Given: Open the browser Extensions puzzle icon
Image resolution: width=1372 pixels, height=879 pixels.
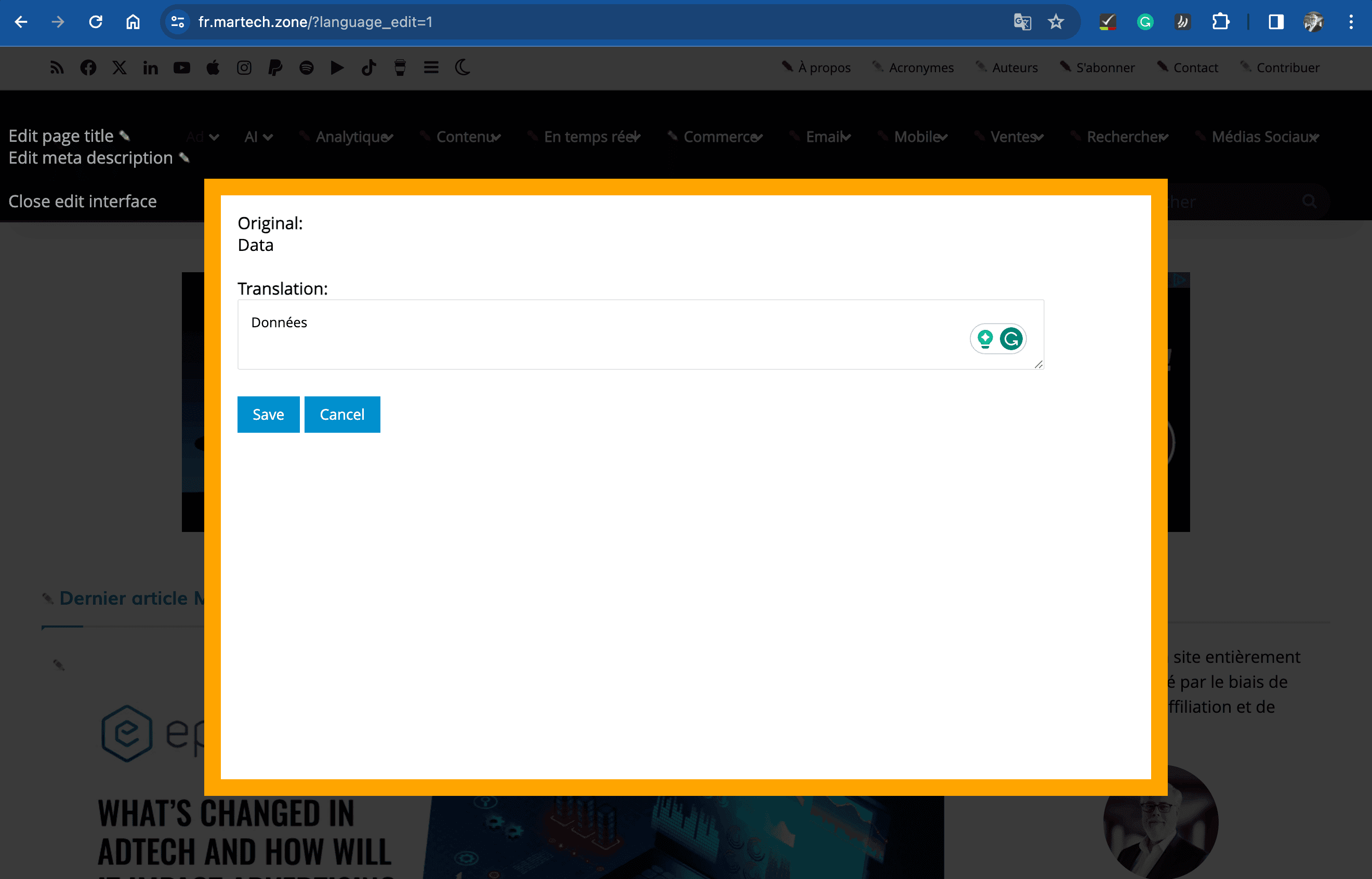Looking at the screenshot, I should 1220,22.
